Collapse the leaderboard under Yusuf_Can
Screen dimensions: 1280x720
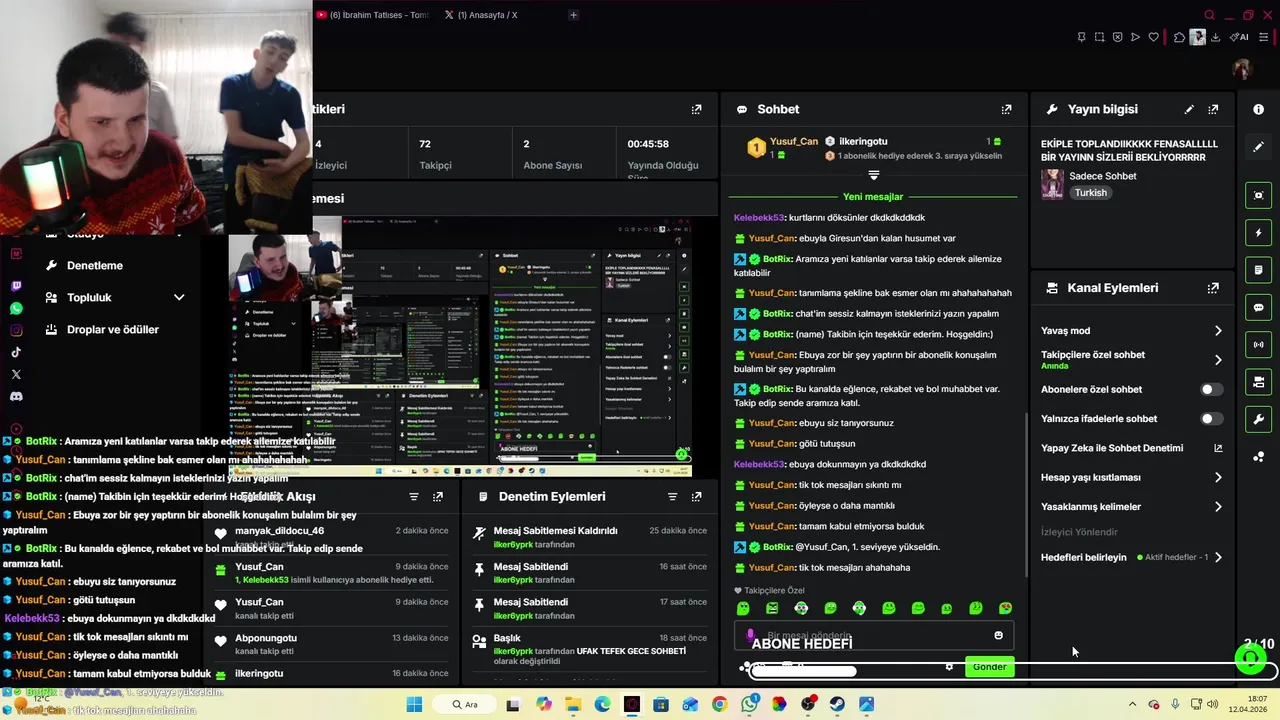pos(873,175)
